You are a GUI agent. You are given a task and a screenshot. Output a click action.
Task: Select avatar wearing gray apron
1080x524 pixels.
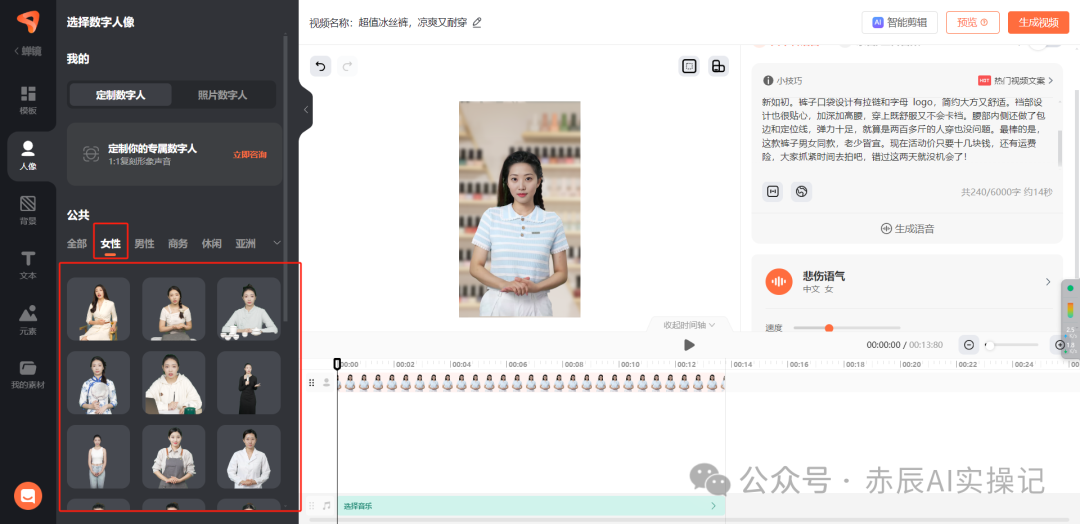tap(174, 457)
